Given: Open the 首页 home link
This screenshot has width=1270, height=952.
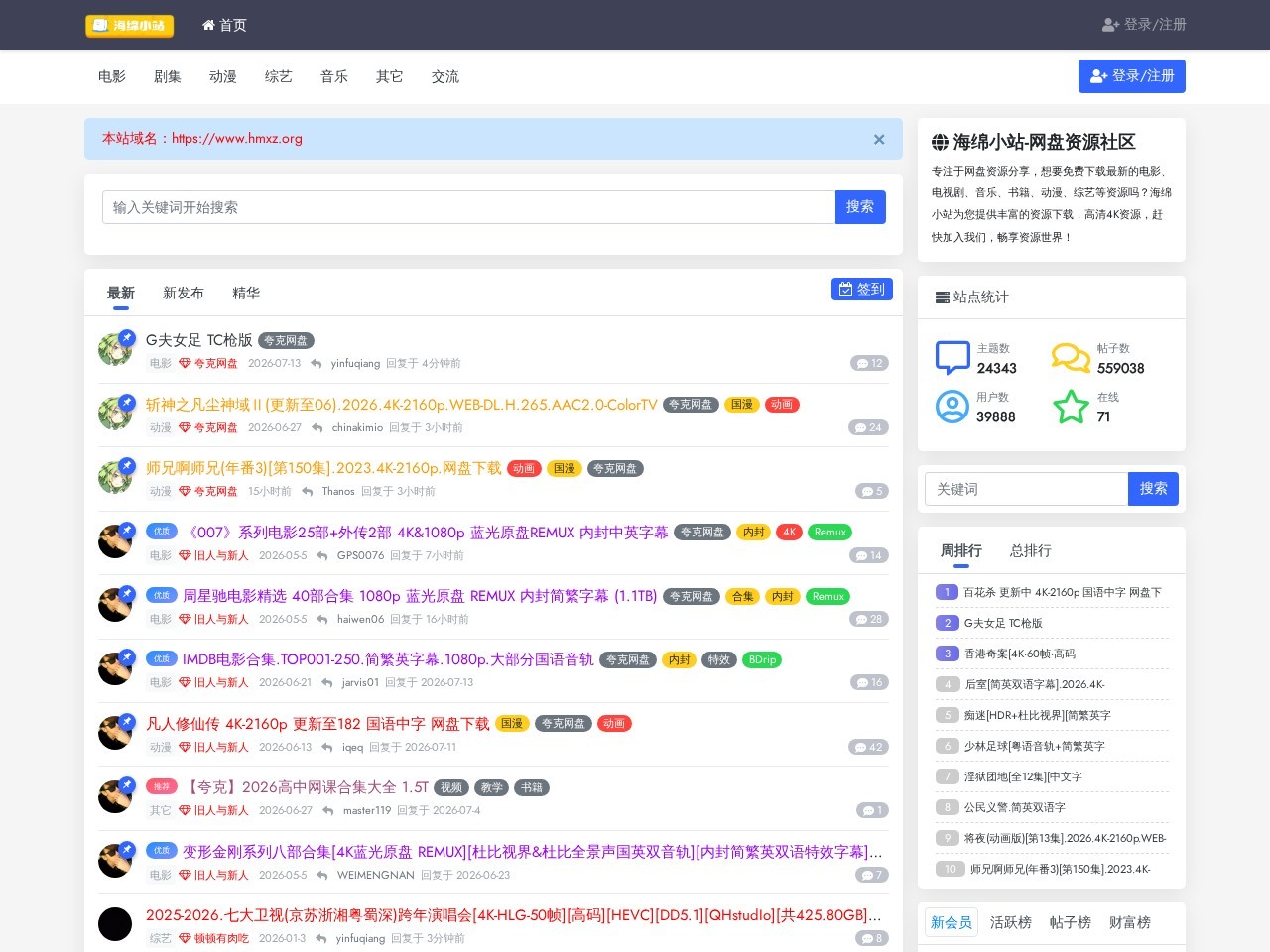Looking at the screenshot, I should pos(224,25).
